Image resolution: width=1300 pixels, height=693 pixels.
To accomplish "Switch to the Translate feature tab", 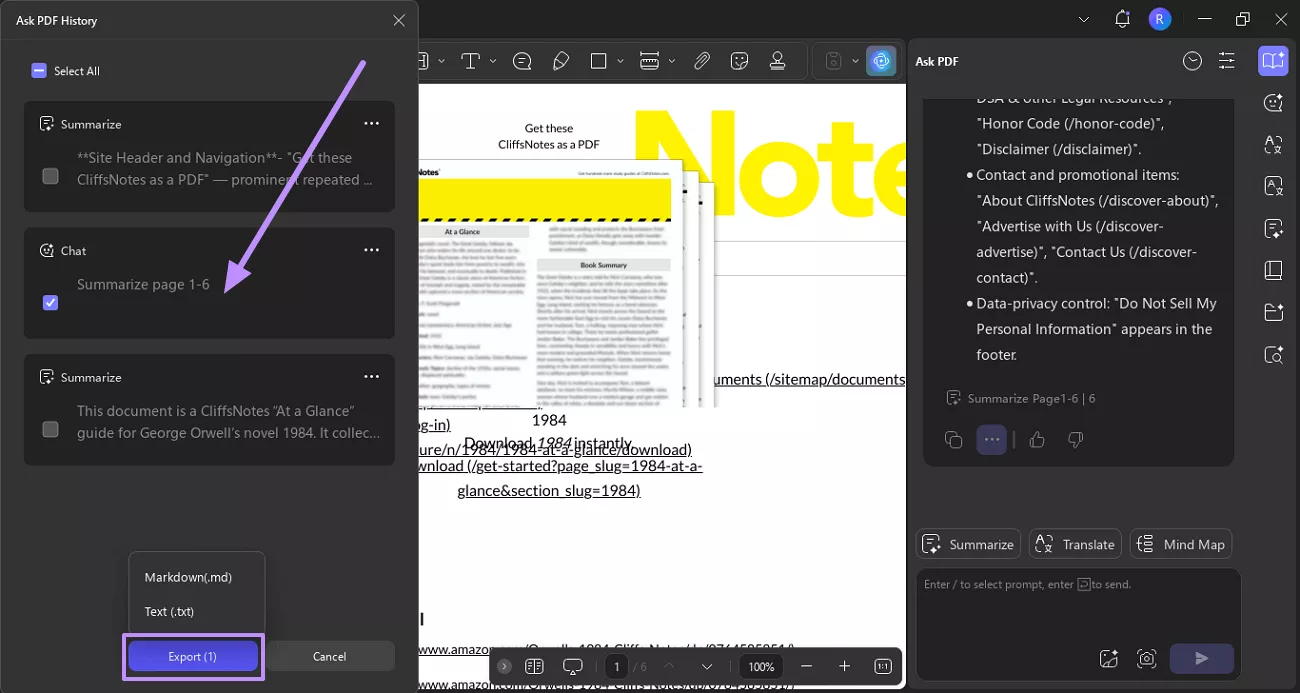I will pos(1075,544).
